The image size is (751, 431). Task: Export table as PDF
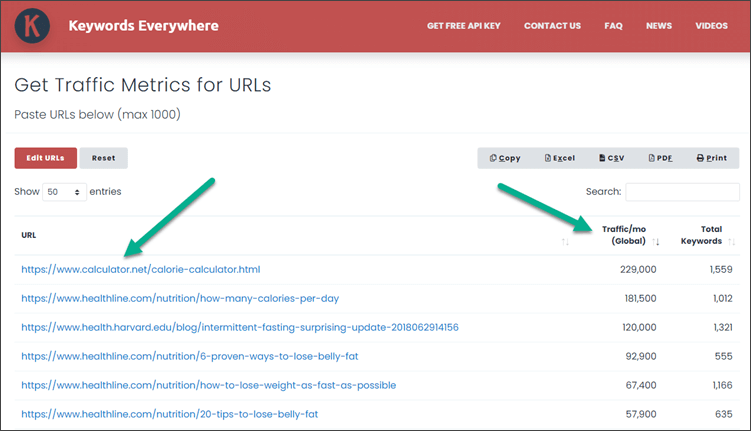pos(660,158)
